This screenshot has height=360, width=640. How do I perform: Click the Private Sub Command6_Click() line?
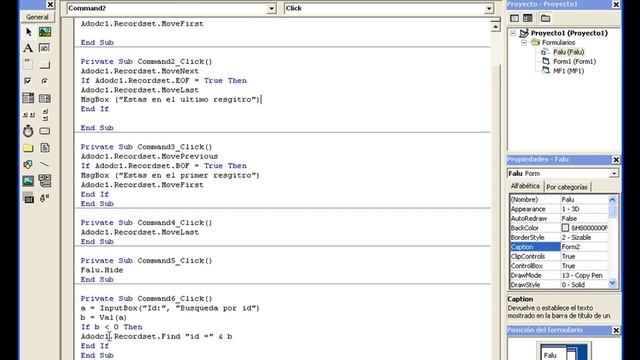[x=147, y=299]
